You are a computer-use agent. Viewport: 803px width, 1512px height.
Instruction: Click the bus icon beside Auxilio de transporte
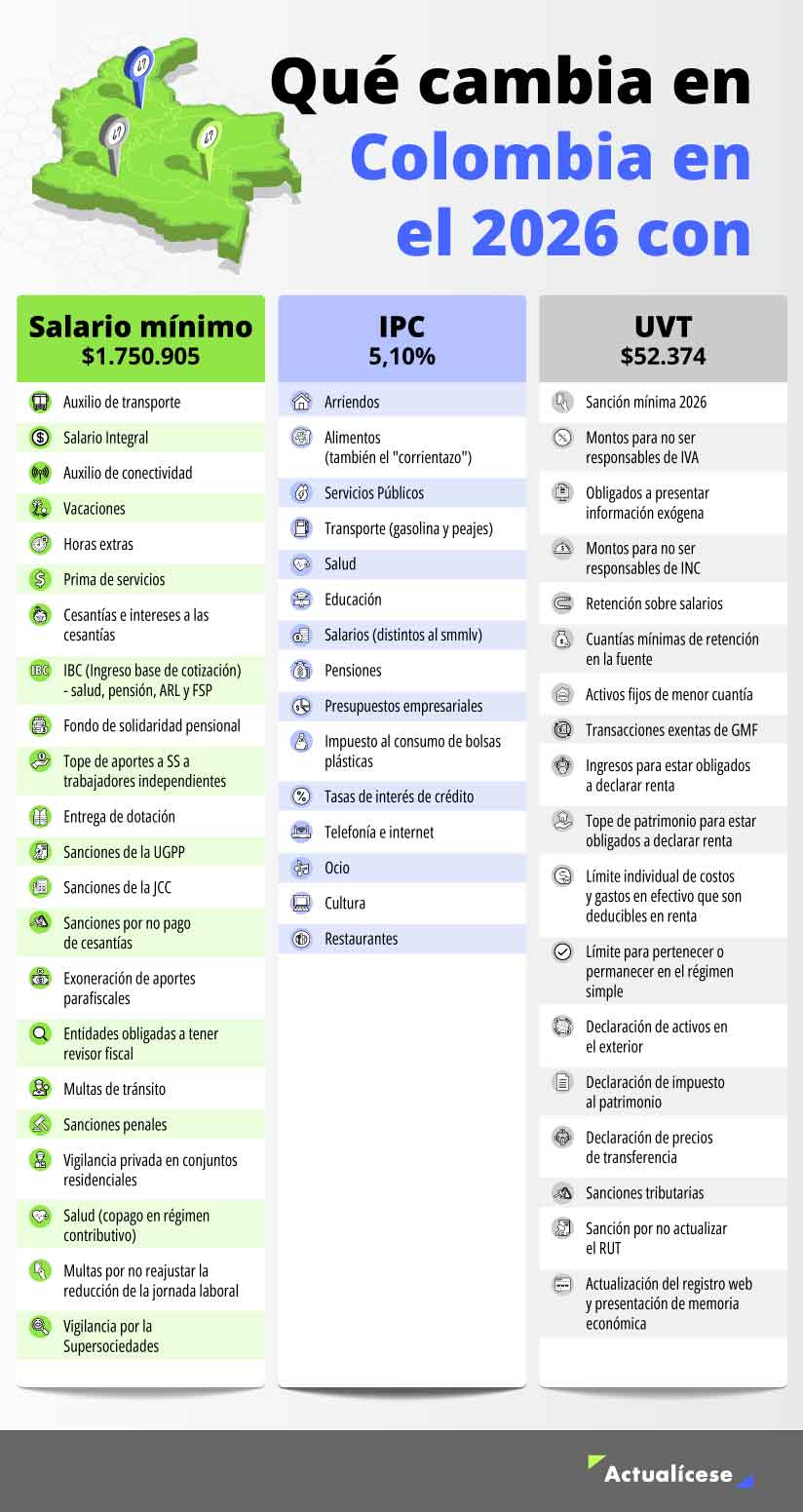click(40, 402)
